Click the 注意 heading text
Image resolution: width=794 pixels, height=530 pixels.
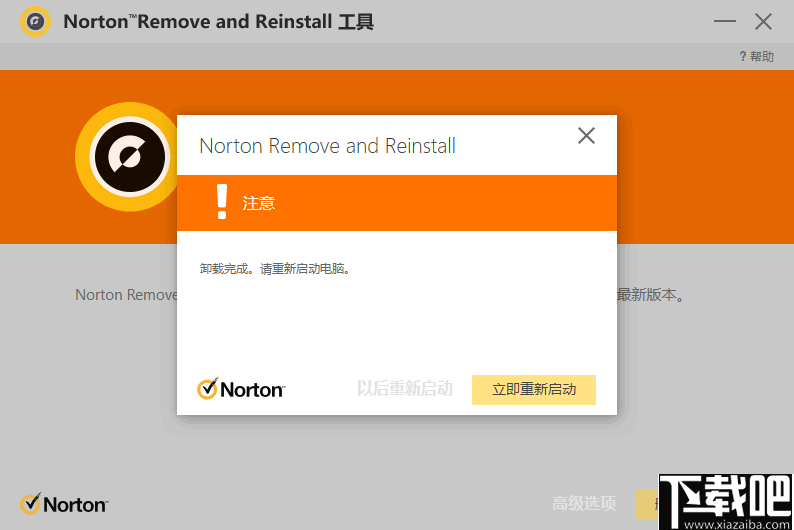tap(258, 203)
